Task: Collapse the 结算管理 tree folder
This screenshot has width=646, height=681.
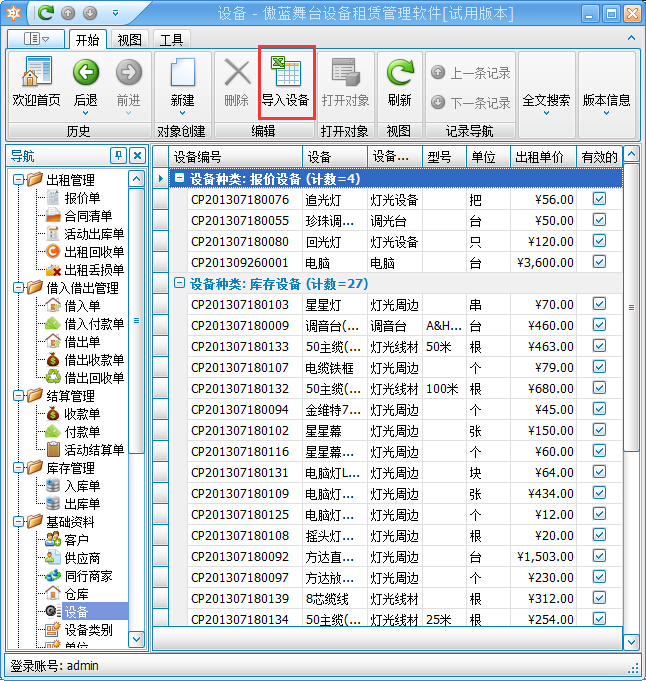Action: tap(18, 396)
